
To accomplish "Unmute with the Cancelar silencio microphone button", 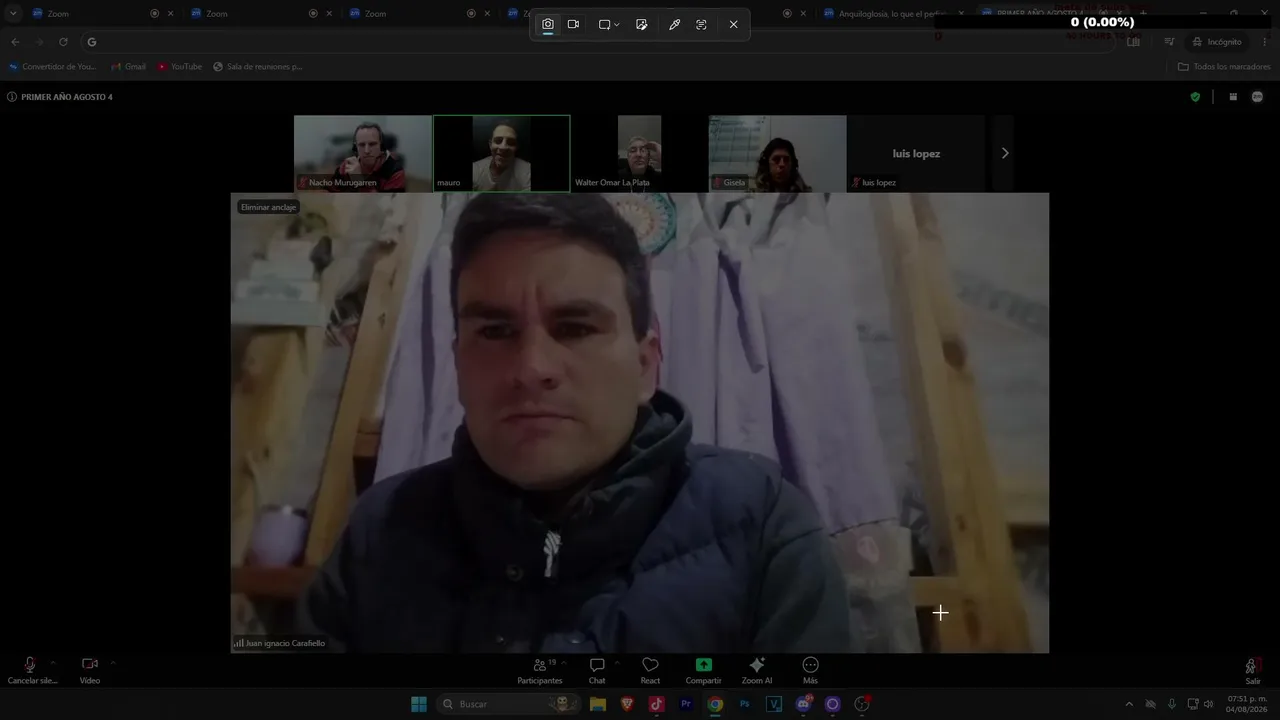I will click(x=31, y=670).
